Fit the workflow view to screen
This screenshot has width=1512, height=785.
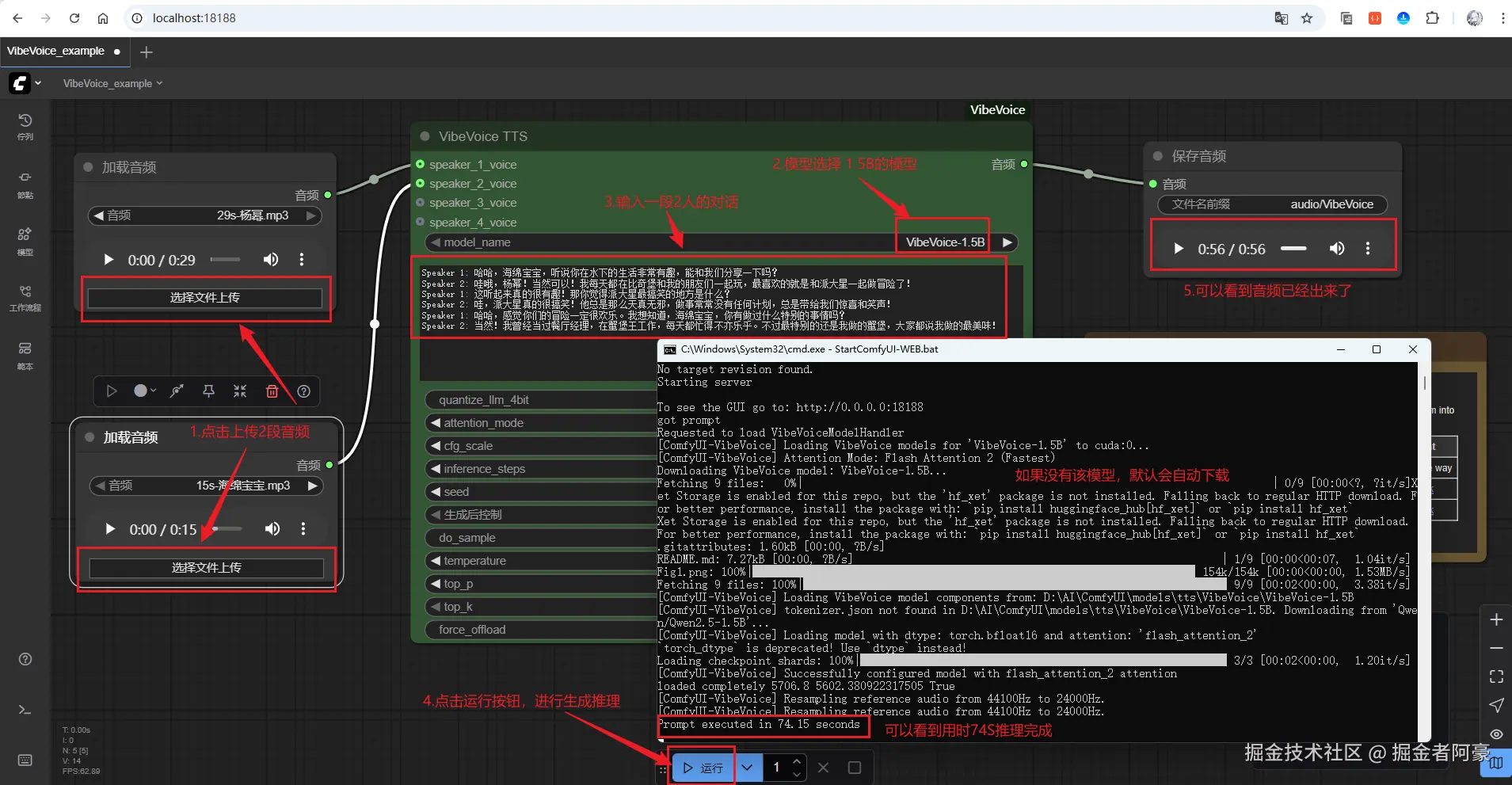tap(1496, 676)
